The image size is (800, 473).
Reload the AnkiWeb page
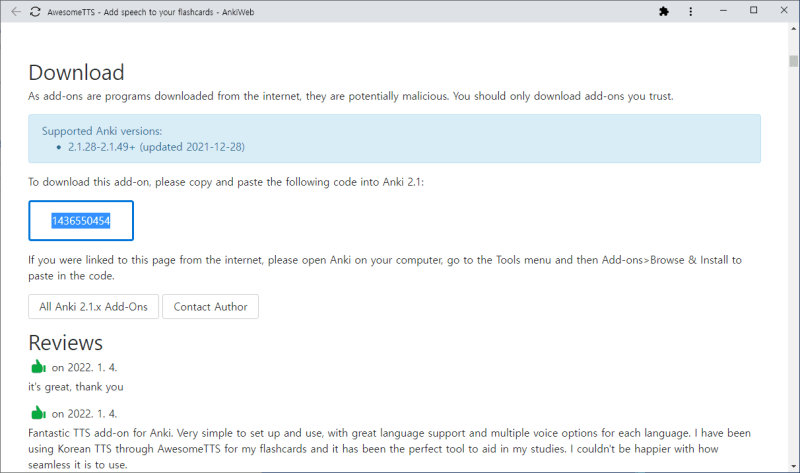coord(35,11)
